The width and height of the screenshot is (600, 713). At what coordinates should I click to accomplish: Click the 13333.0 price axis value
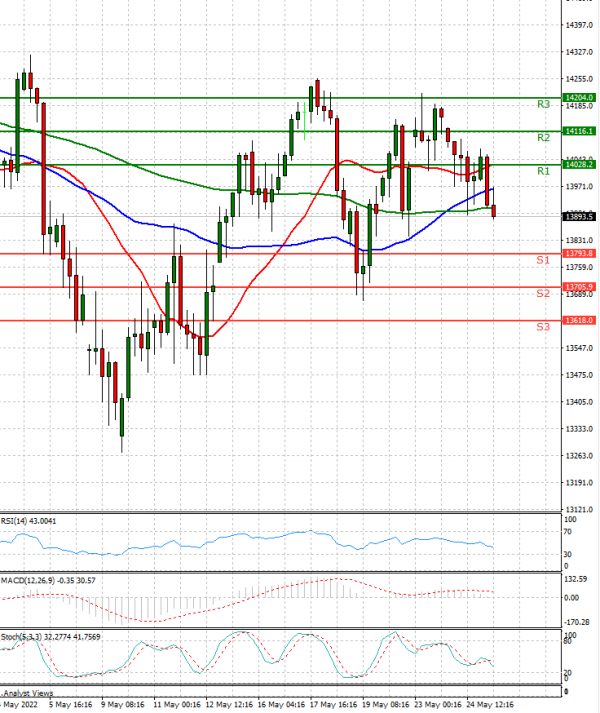click(x=579, y=429)
